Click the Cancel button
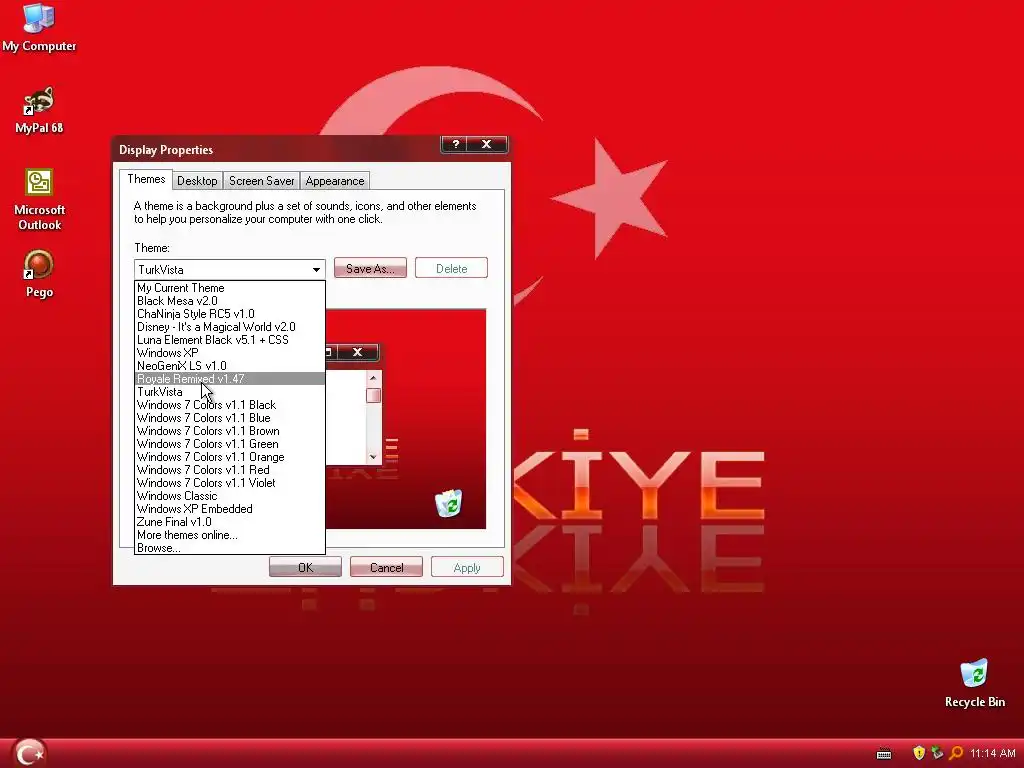The height and width of the screenshot is (768, 1024). pyautogui.click(x=387, y=568)
